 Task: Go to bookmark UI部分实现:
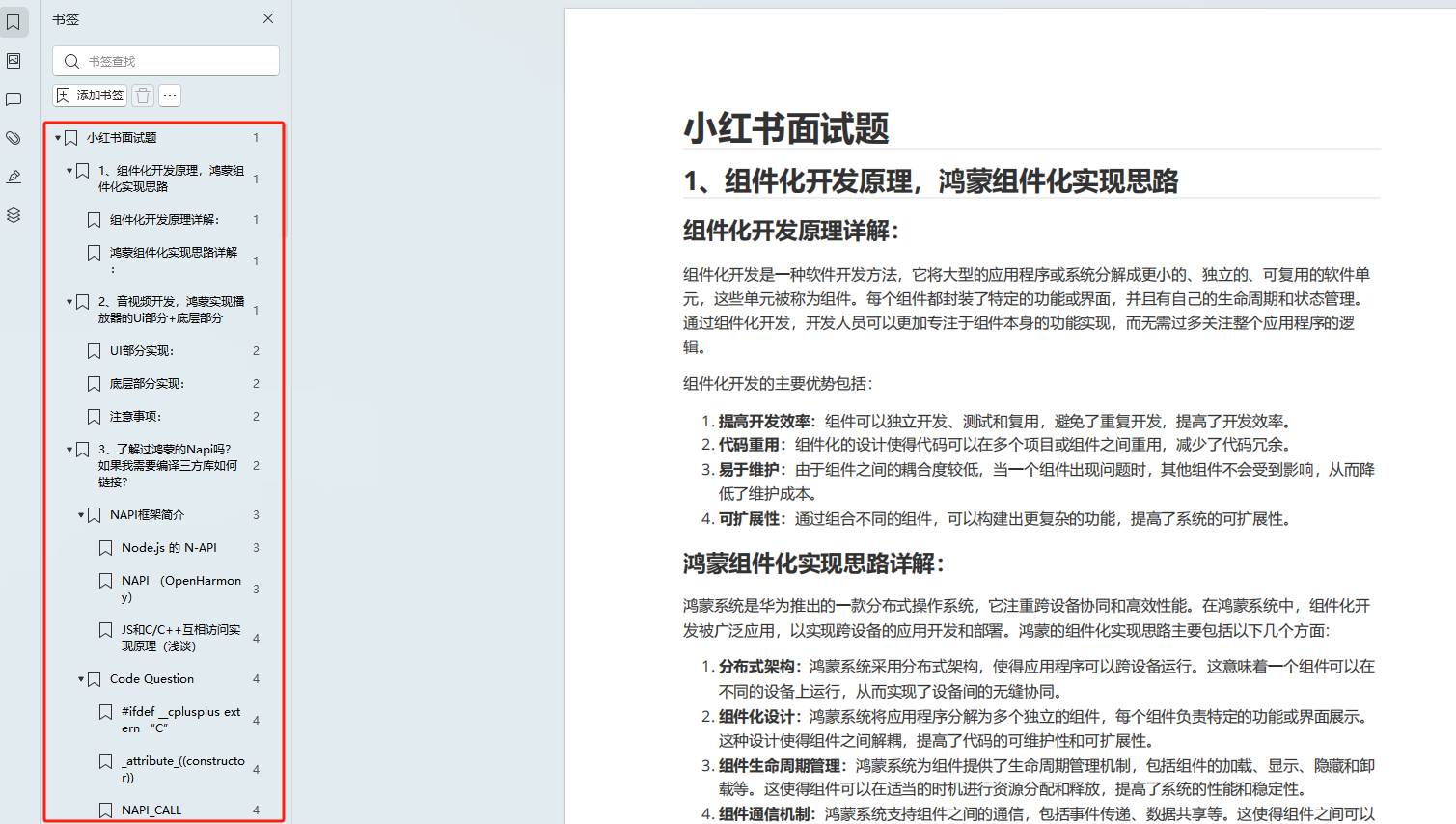point(142,351)
